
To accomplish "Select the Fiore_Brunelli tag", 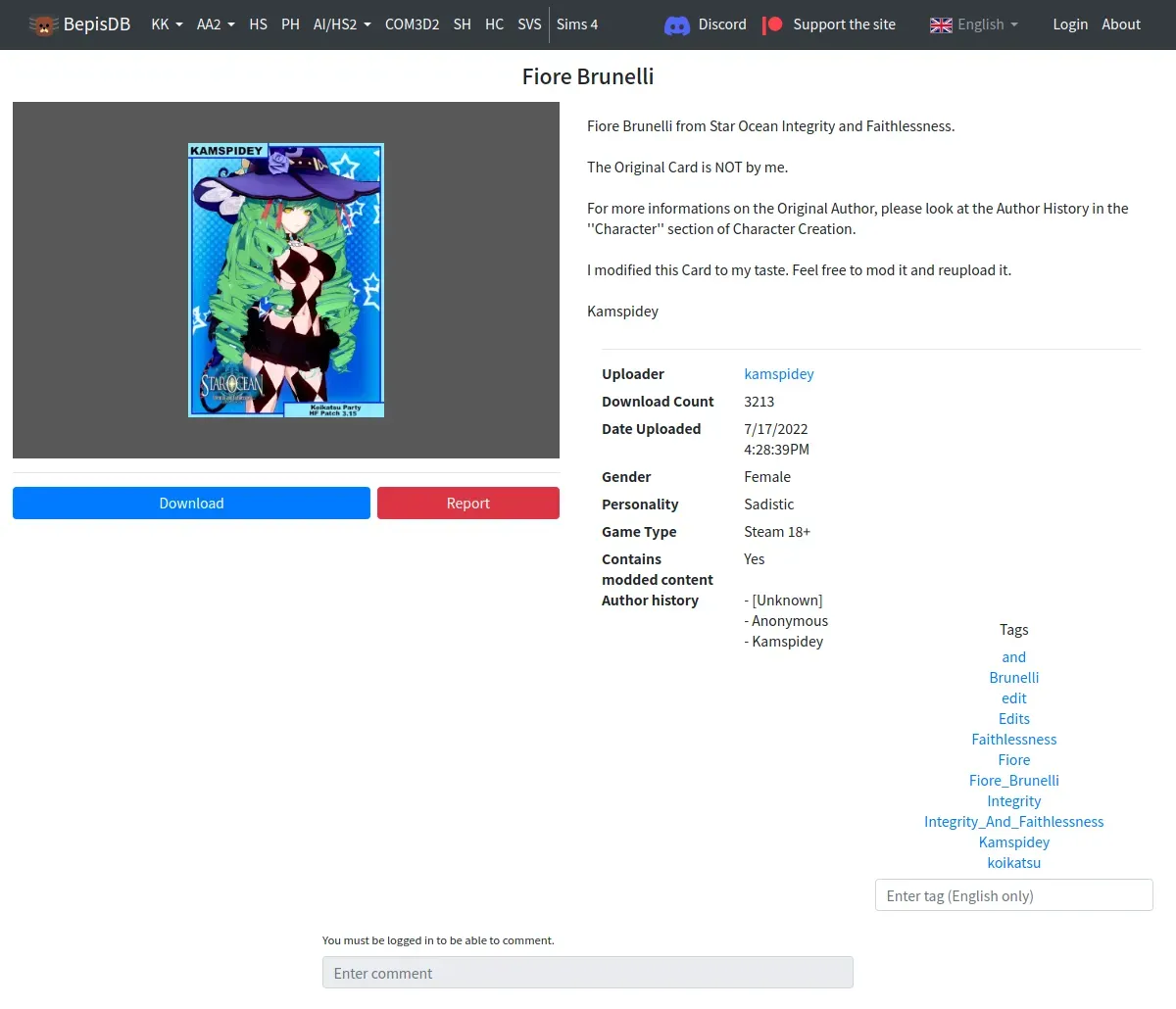I will pos(1014,781).
